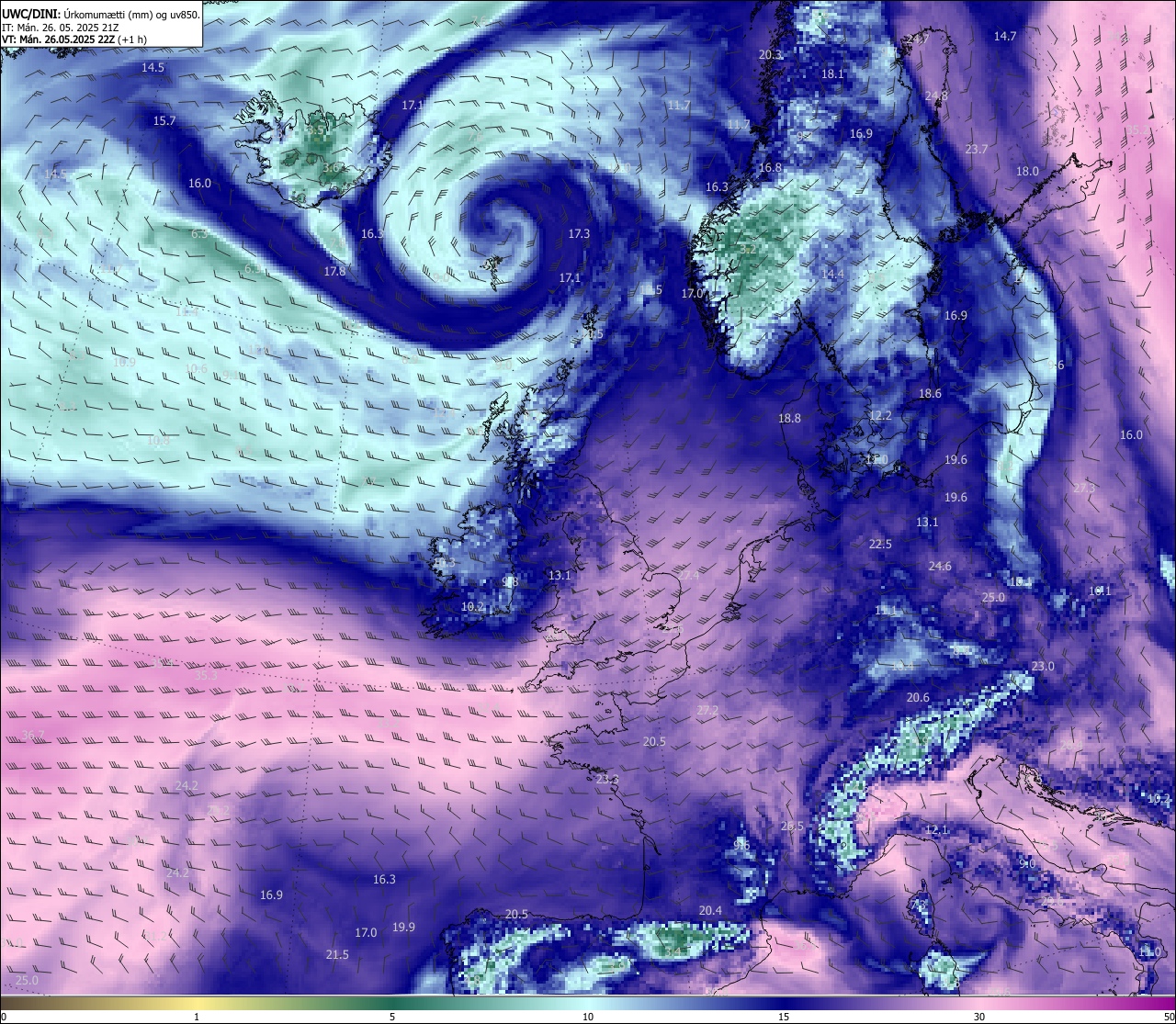Click the 10.2 value over Ireland
Screen dimensions: 1176x1024
(x=472, y=607)
